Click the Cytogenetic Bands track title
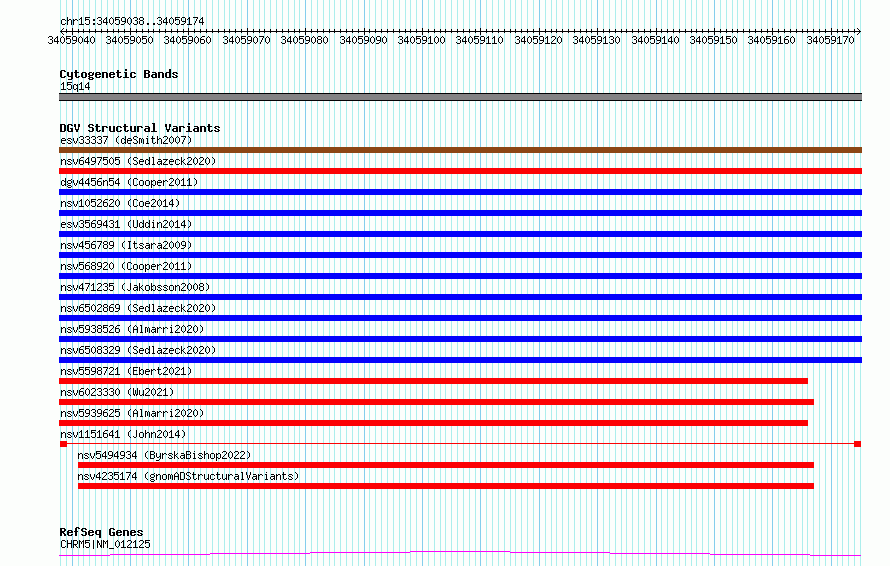Viewport: 890px width, 566px height. [119, 74]
